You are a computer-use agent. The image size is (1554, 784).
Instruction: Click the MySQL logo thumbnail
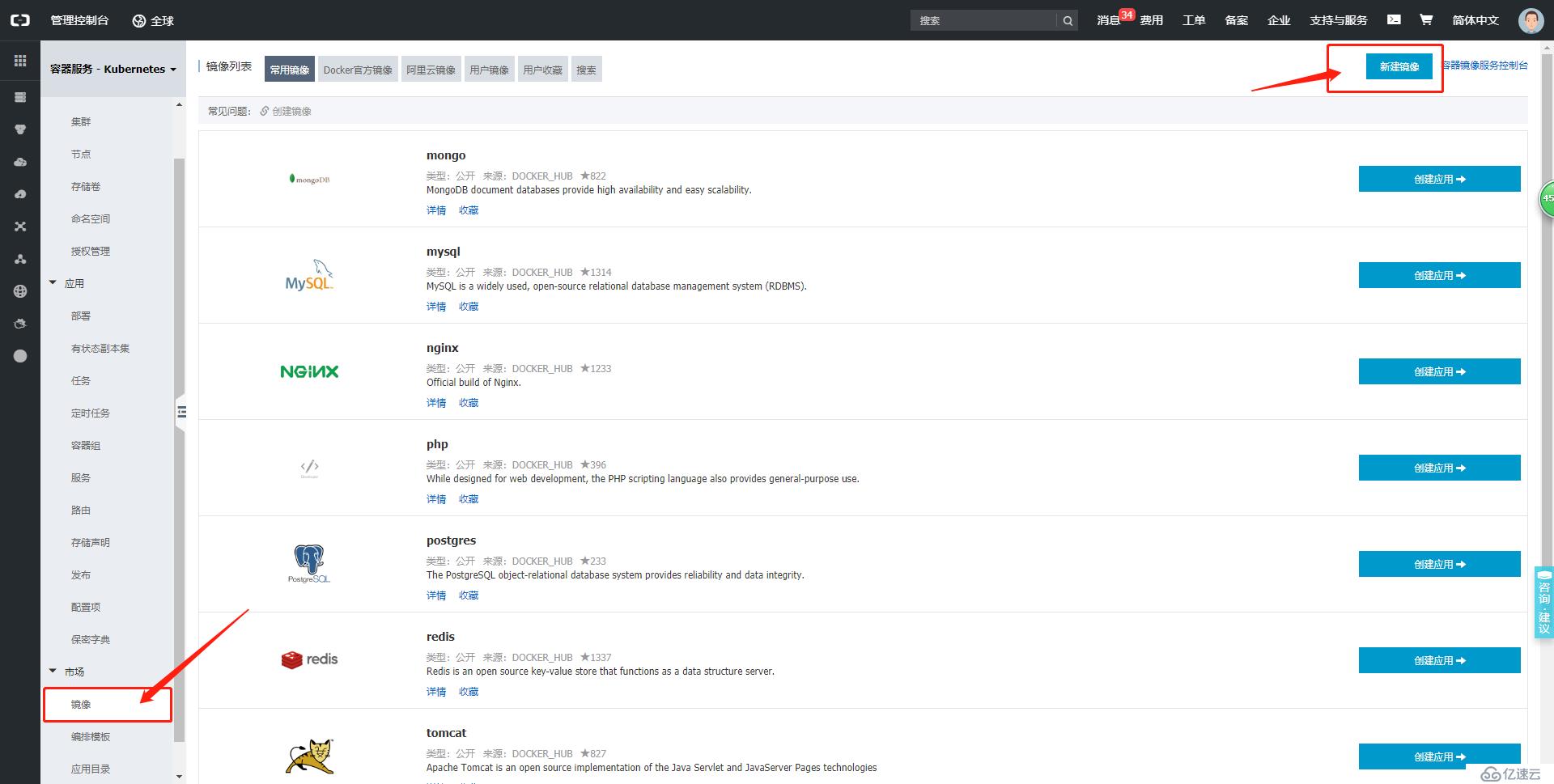tap(309, 275)
